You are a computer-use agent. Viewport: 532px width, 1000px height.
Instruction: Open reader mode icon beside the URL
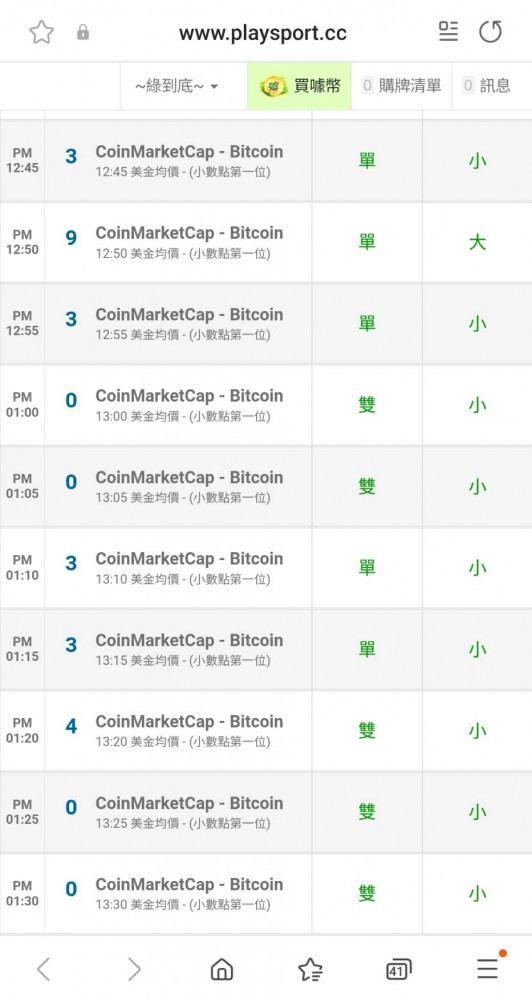click(x=448, y=31)
